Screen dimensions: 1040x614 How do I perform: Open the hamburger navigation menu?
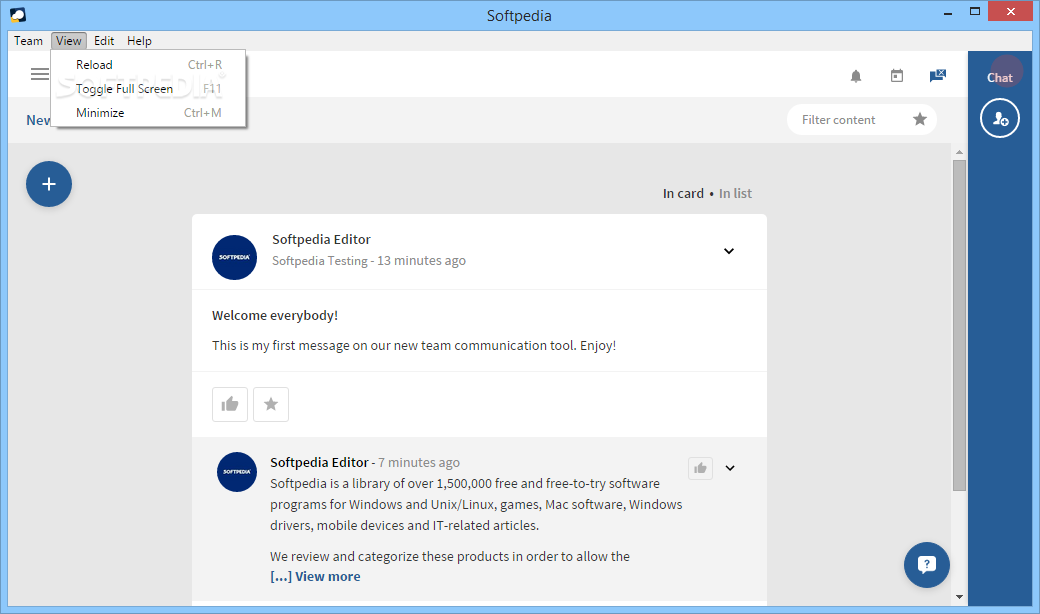pyautogui.click(x=40, y=74)
